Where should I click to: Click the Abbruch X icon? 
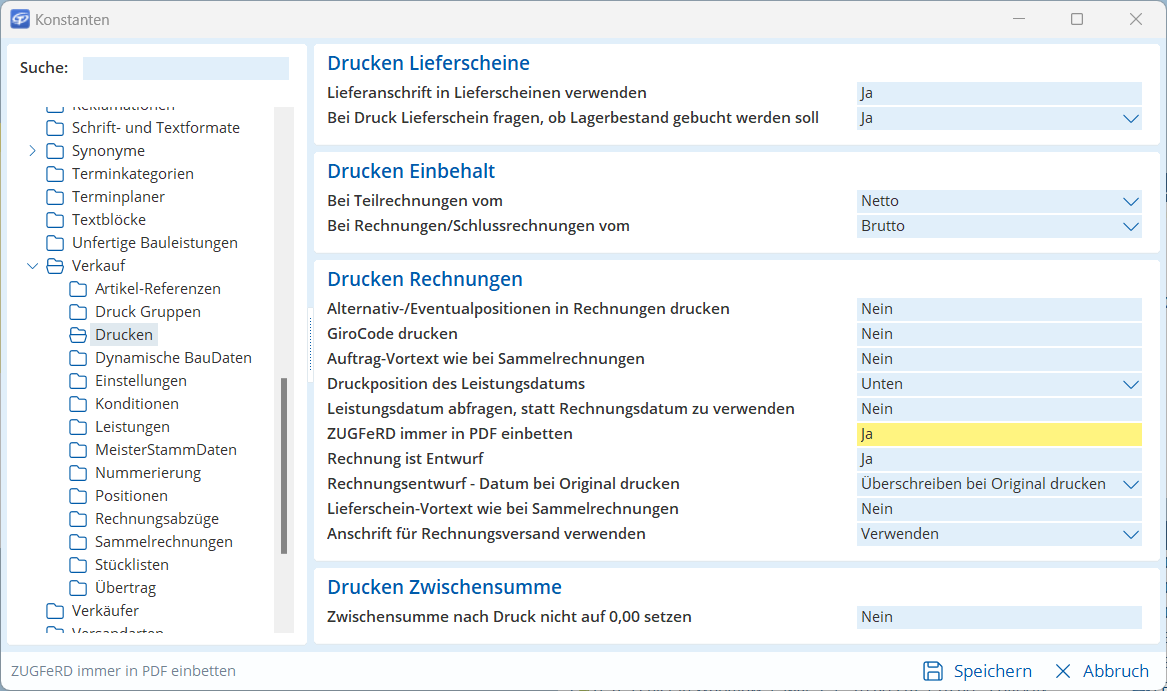1063,671
